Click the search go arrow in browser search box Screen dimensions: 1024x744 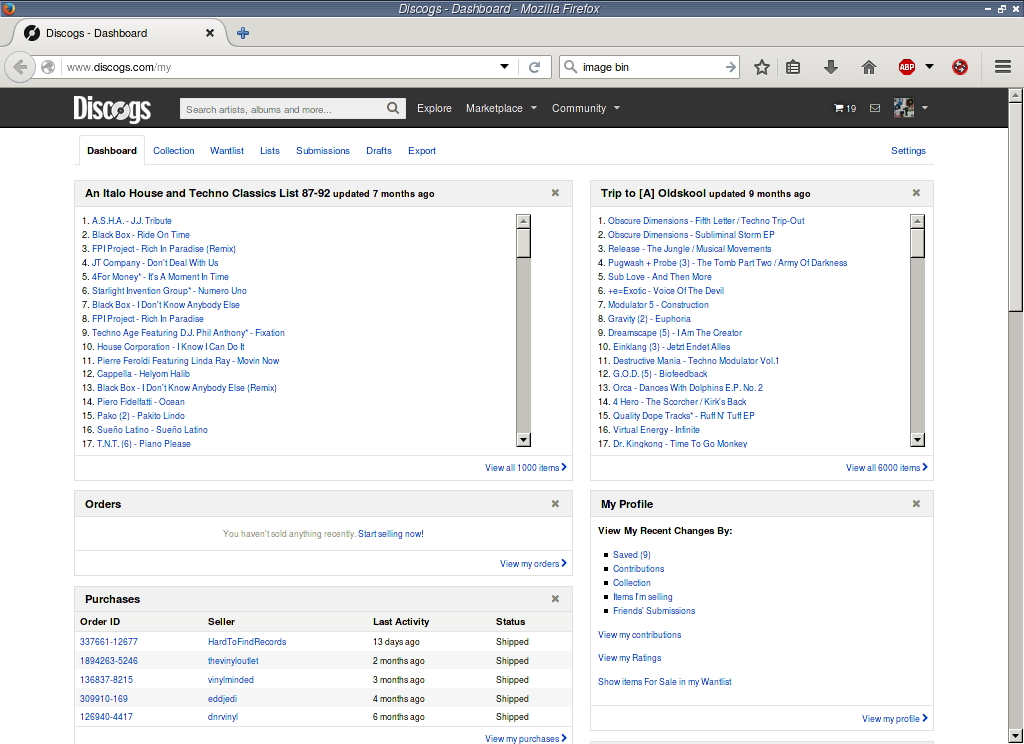coord(731,67)
